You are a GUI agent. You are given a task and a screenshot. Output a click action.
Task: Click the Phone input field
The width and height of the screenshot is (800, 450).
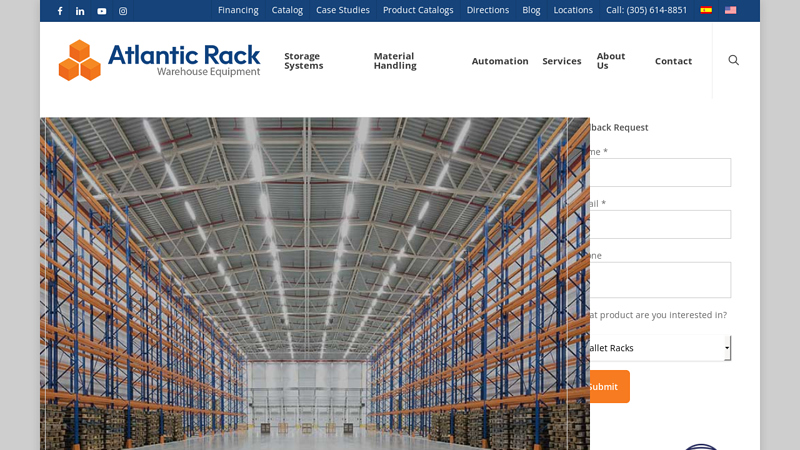[x=660, y=280]
